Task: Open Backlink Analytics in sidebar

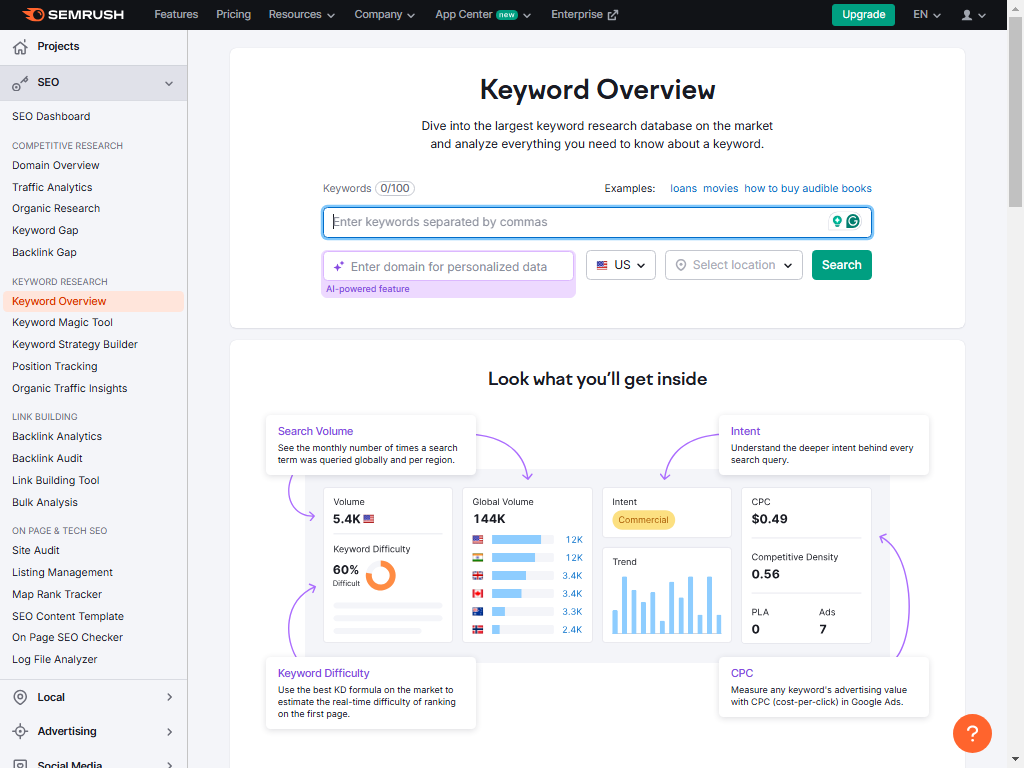Action: 57,436
